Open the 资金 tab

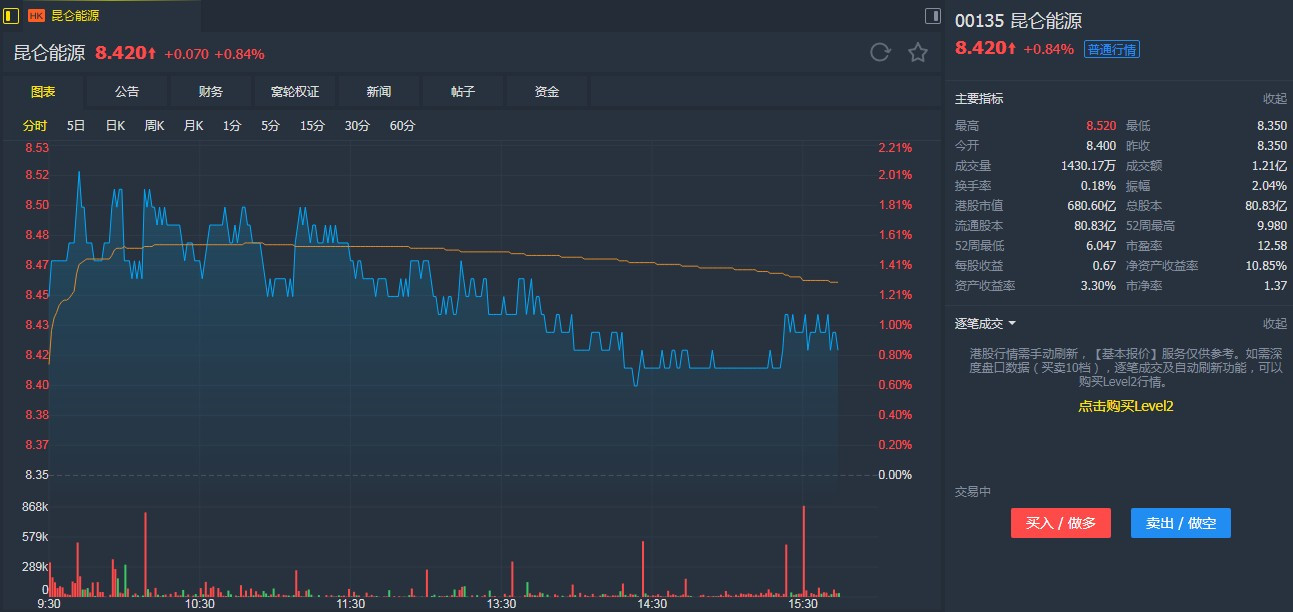click(x=547, y=91)
